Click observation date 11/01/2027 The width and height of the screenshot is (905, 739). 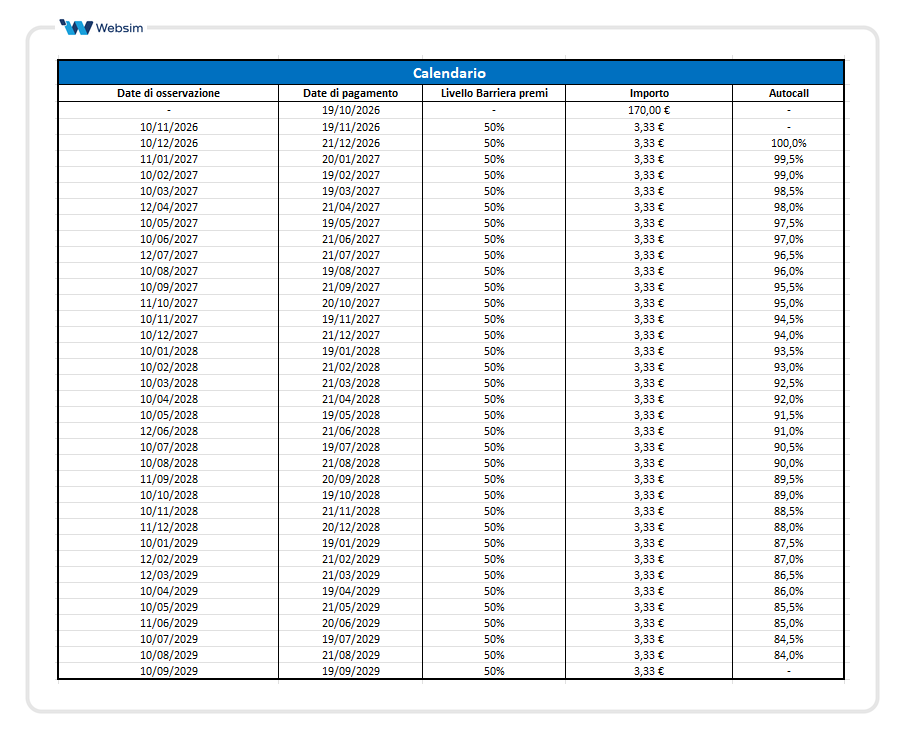169,159
